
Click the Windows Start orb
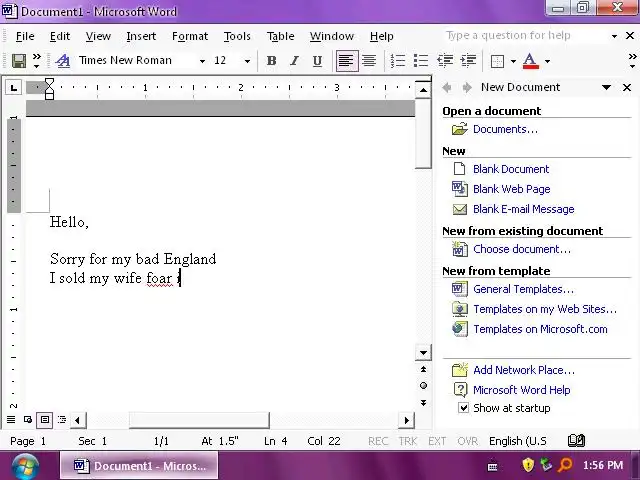(25, 466)
